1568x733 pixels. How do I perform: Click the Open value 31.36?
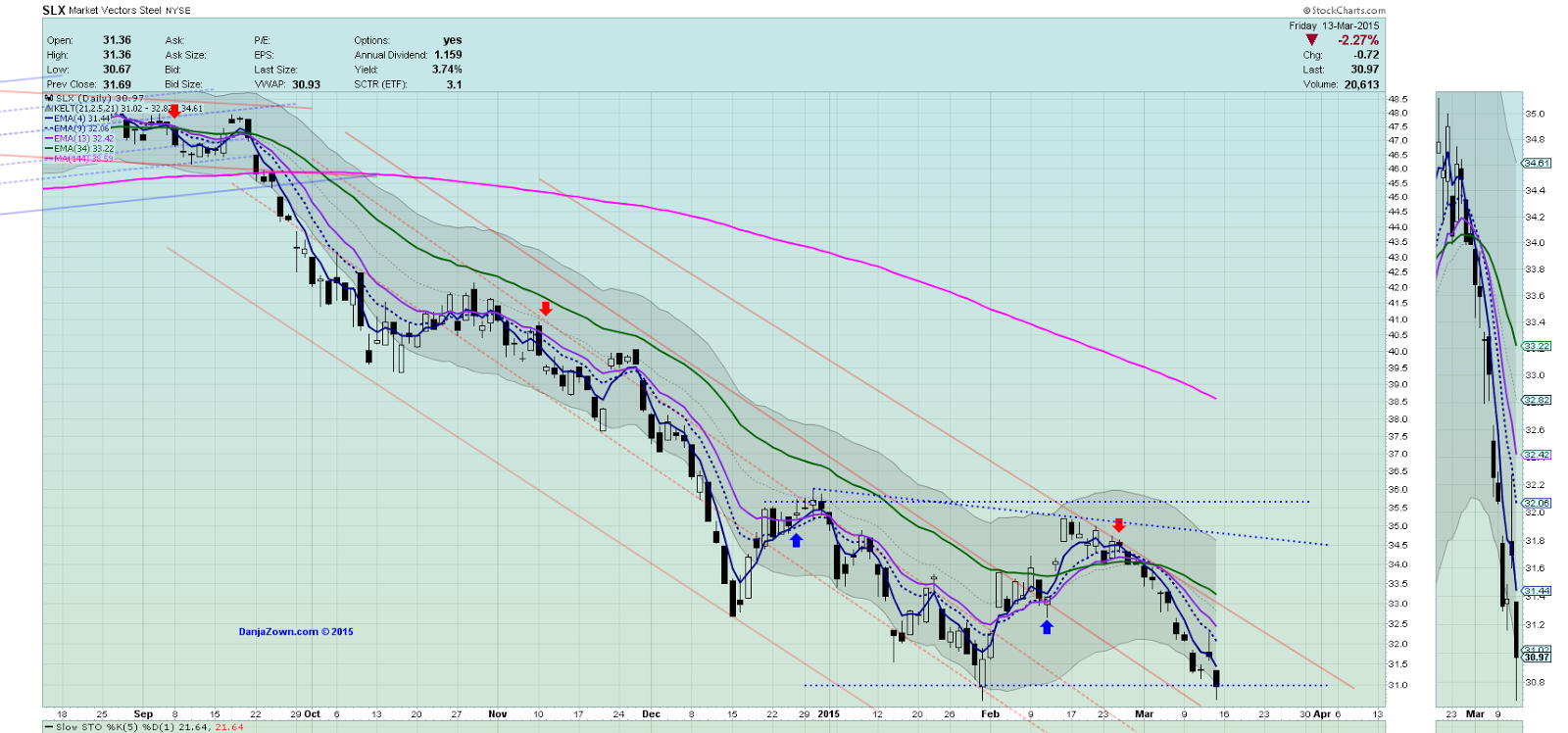(117, 40)
